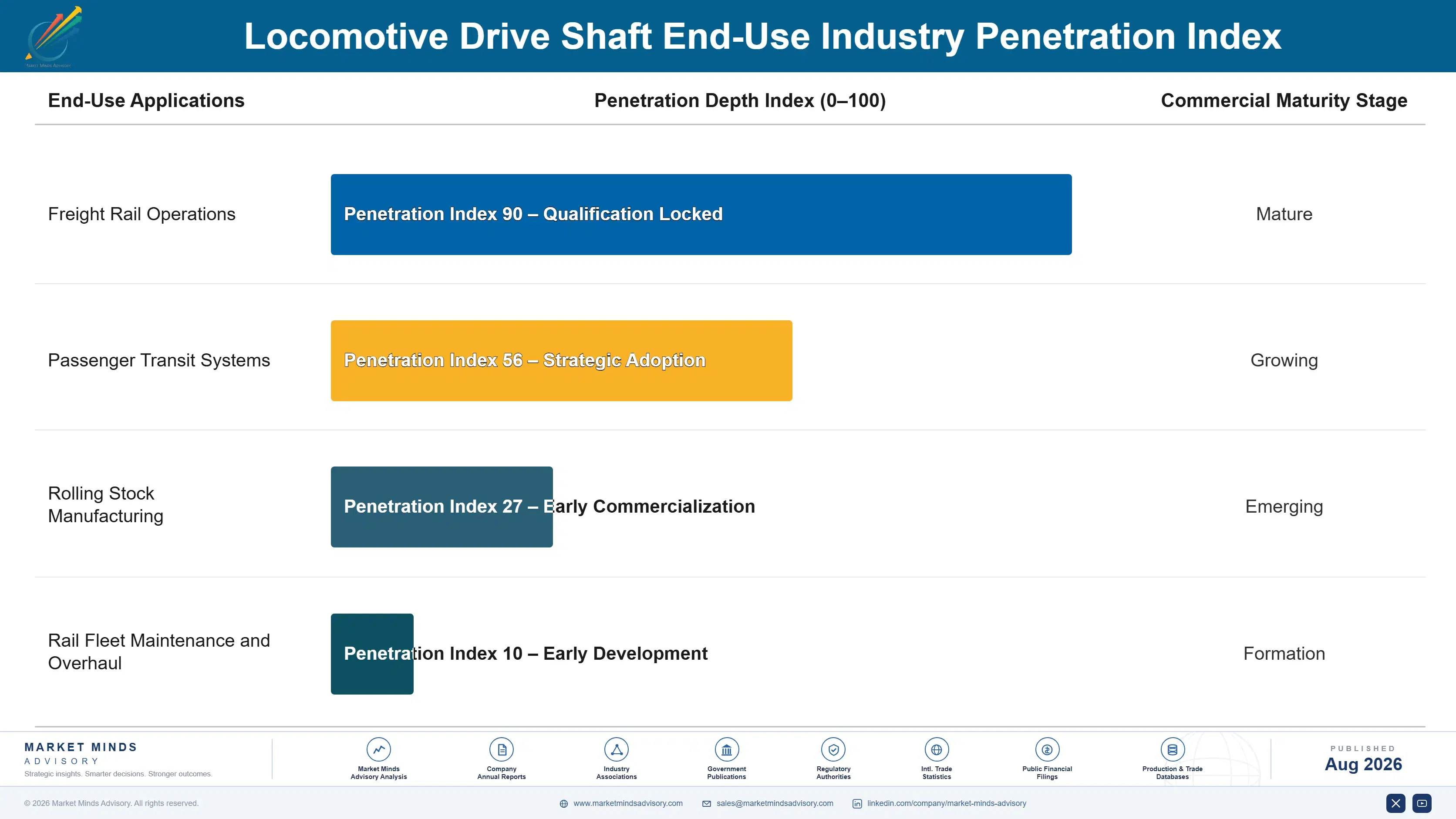Viewport: 1456px width, 819px height.
Task: Select the Public Financial Filings icon
Action: tap(1047, 749)
